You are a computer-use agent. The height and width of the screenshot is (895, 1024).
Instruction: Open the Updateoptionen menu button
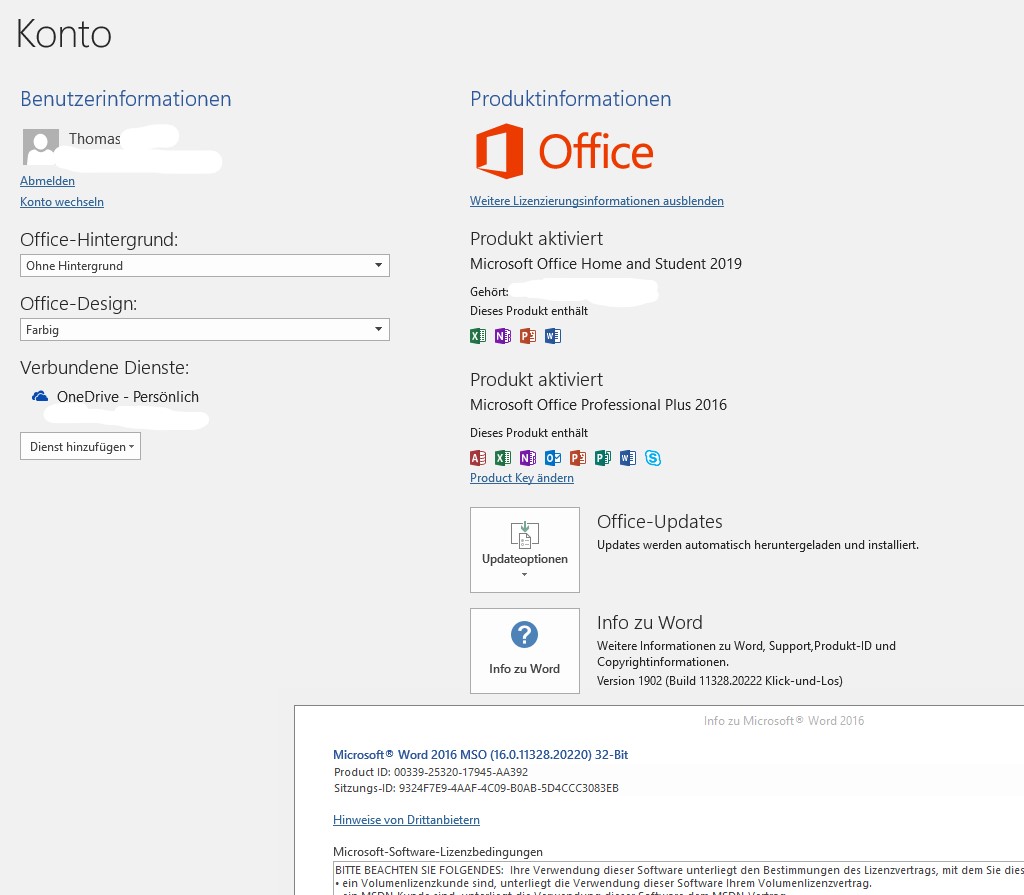click(525, 550)
